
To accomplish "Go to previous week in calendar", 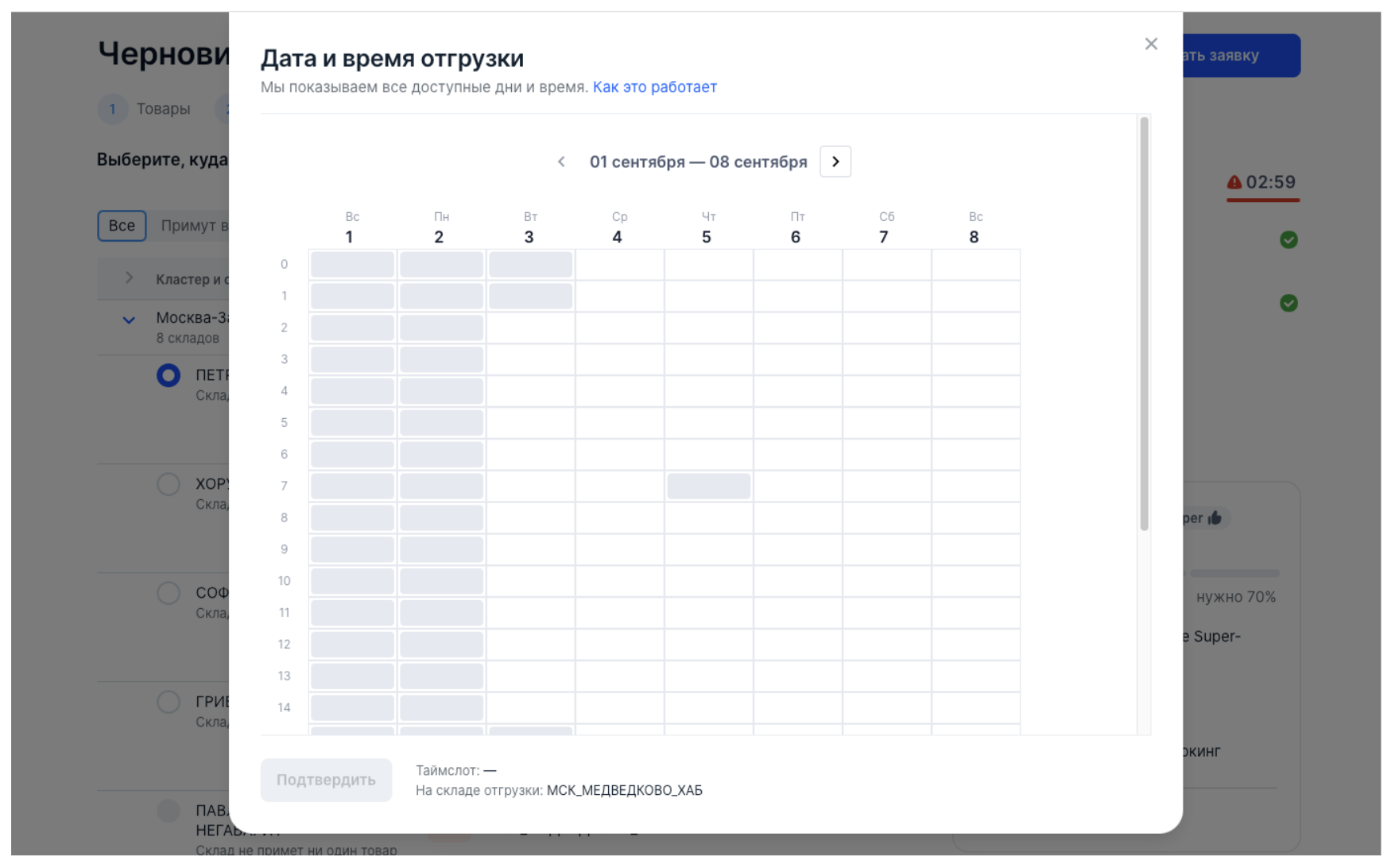I will pos(561,162).
